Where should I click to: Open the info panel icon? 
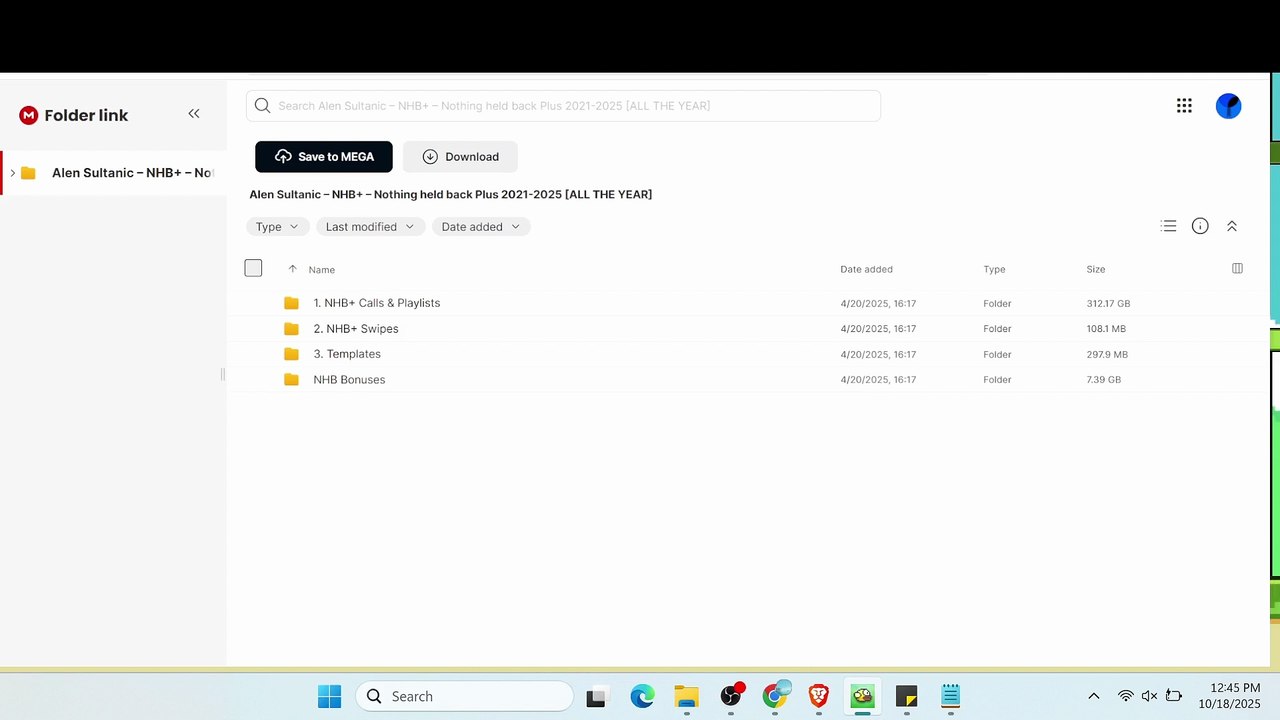coord(1200,226)
